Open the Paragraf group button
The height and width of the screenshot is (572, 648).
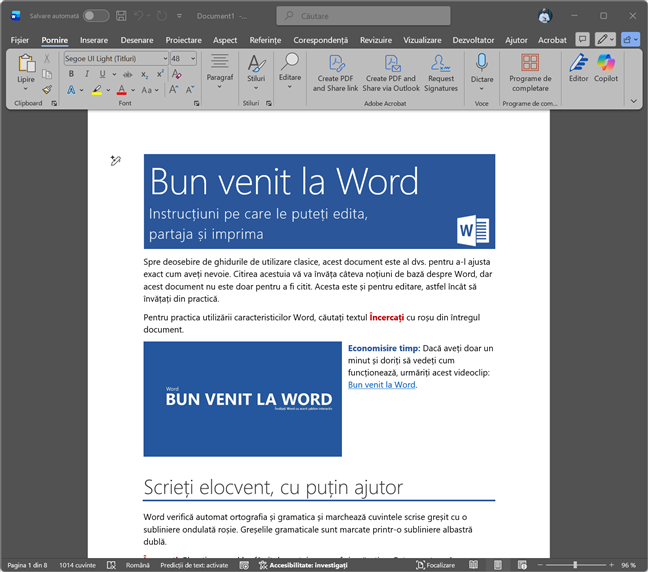[220, 71]
